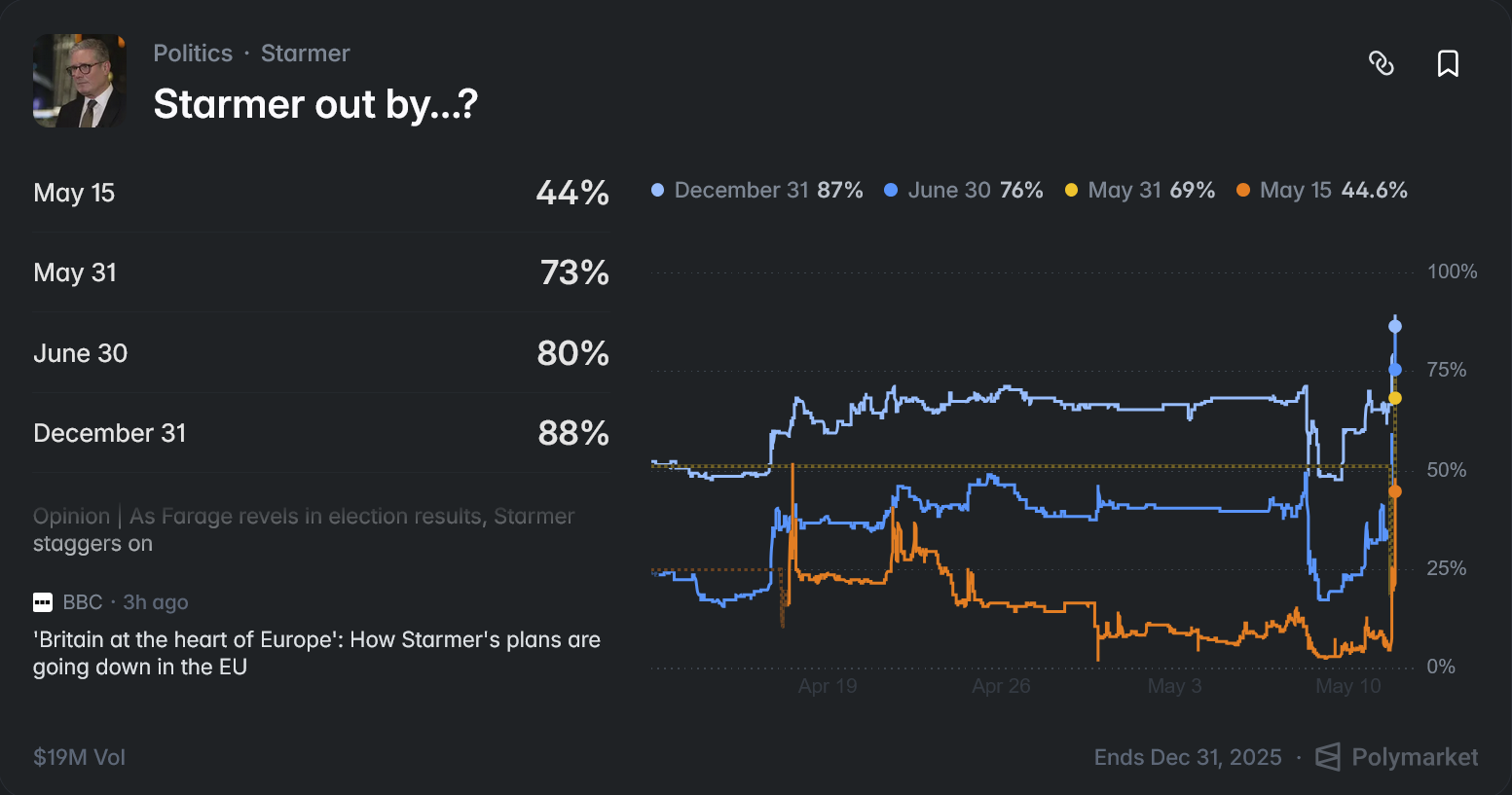
Task: Select the June 30 legend dot
Action: (891, 191)
